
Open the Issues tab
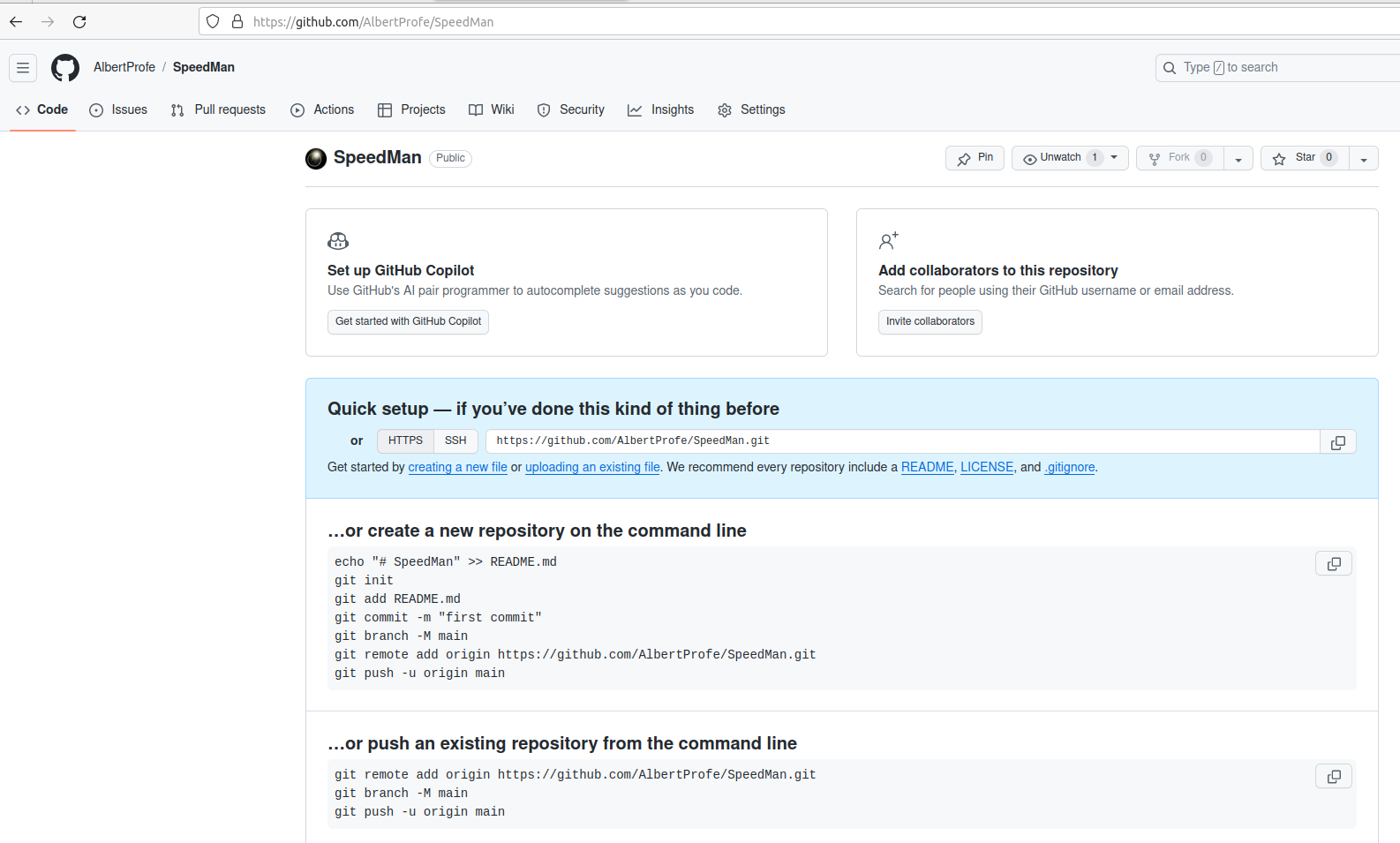coord(118,109)
